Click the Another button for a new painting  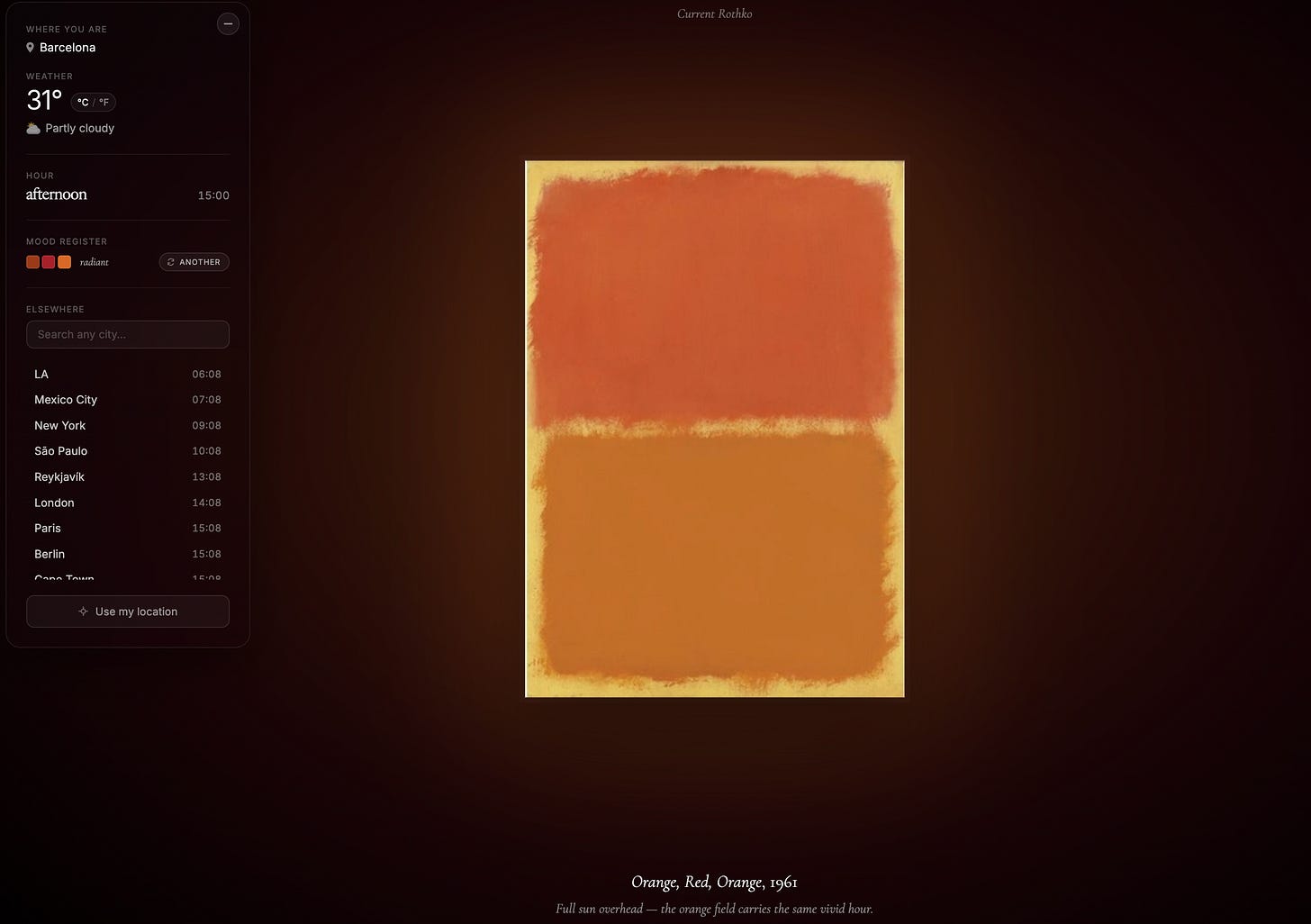click(194, 262)
